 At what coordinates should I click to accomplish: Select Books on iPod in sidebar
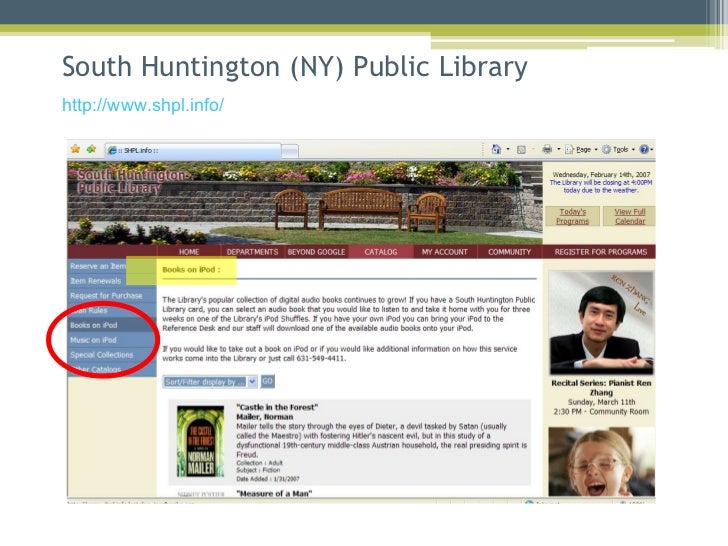point(112,325)
